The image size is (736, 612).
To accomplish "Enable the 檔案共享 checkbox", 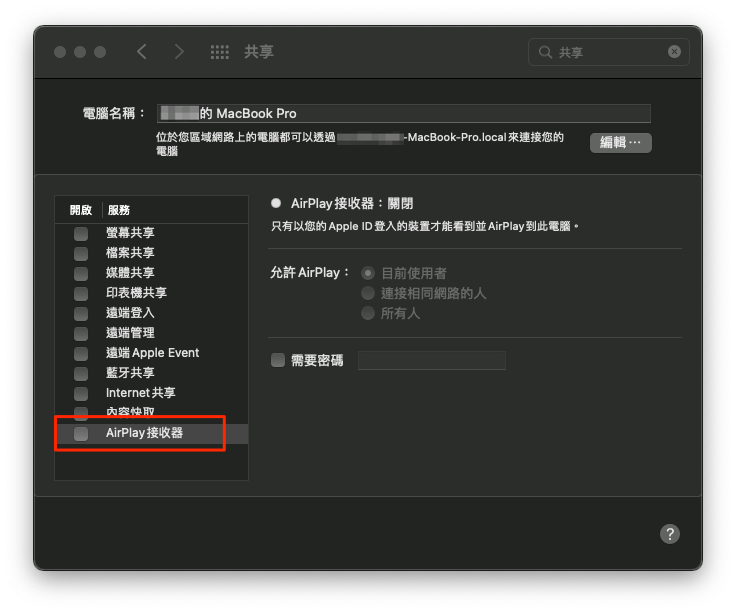I will [81, 253].
